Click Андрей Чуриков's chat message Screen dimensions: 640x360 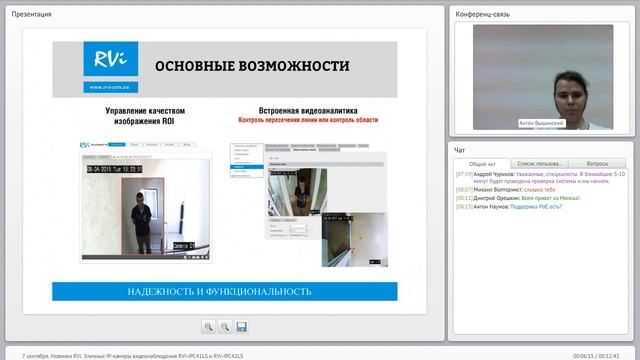(x=540, y=178)
